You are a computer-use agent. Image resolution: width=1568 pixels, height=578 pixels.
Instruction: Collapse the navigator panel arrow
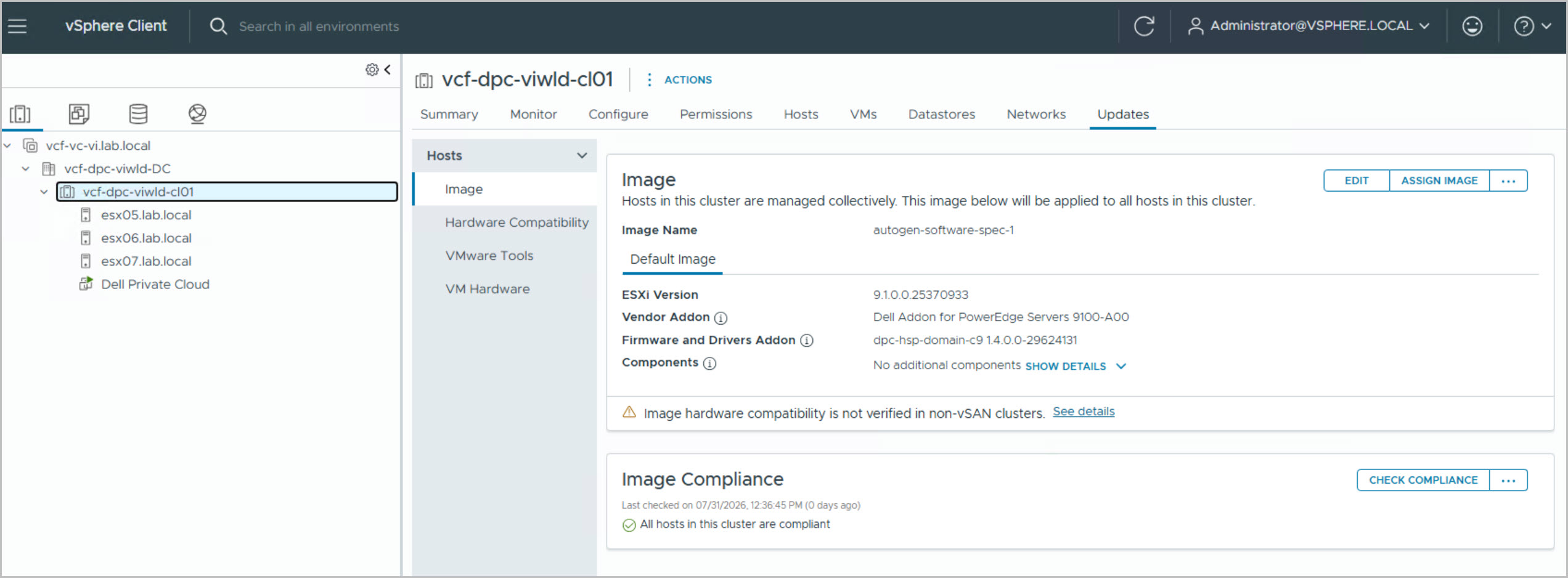click(x=388, y=70)
